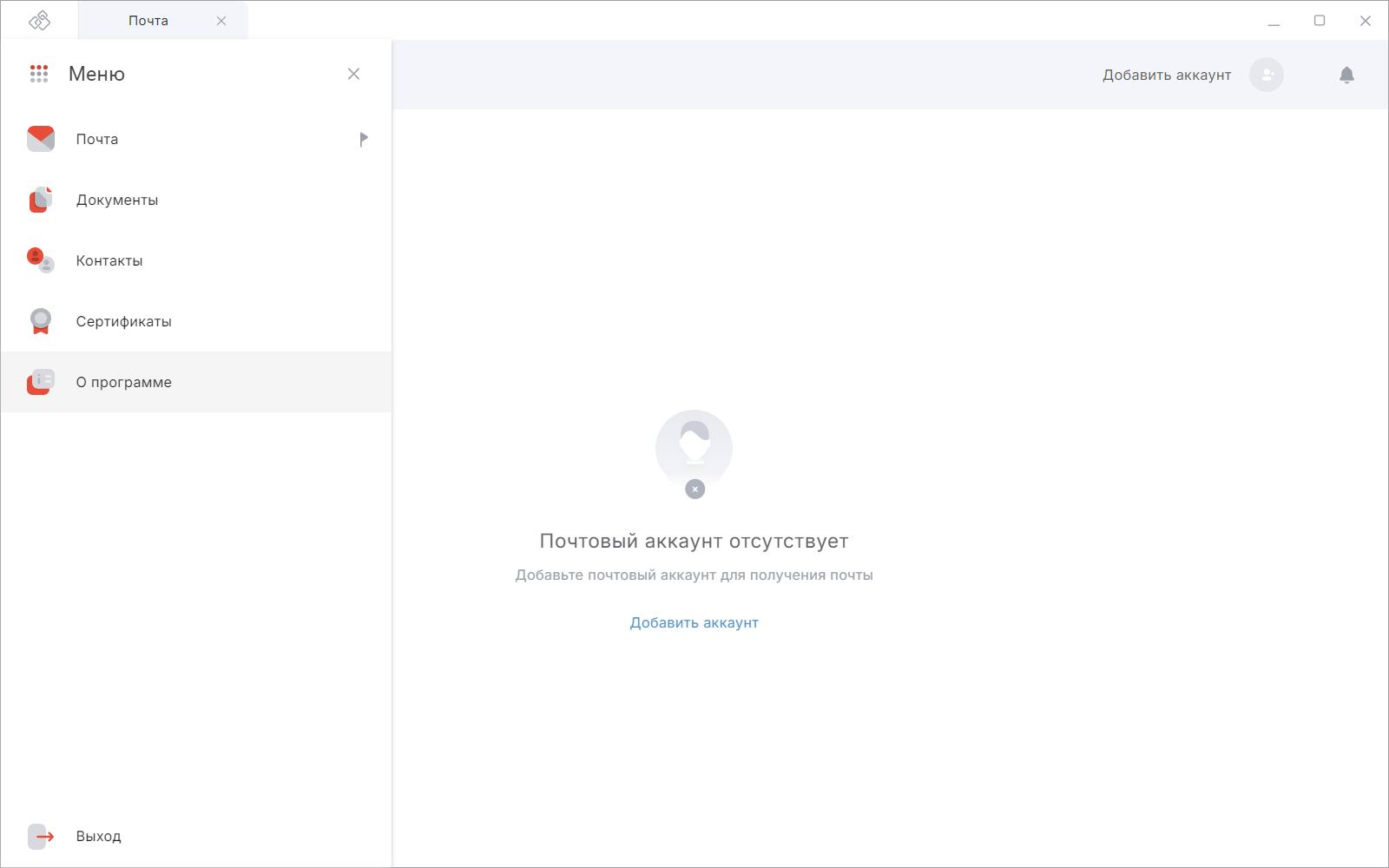Open notifications bell icon
Image resolution: width=1389 pixels, height=868 pixels.
click(x=1346, y=75)
